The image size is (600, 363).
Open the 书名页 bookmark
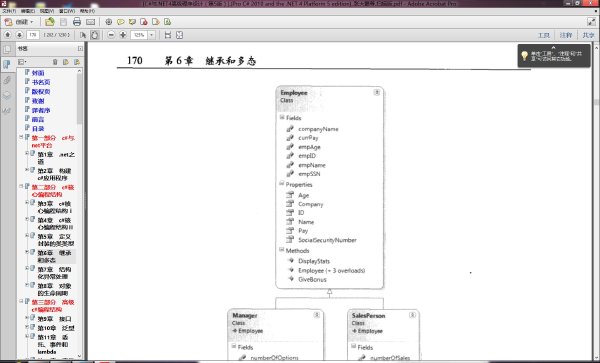pos(41,82)
